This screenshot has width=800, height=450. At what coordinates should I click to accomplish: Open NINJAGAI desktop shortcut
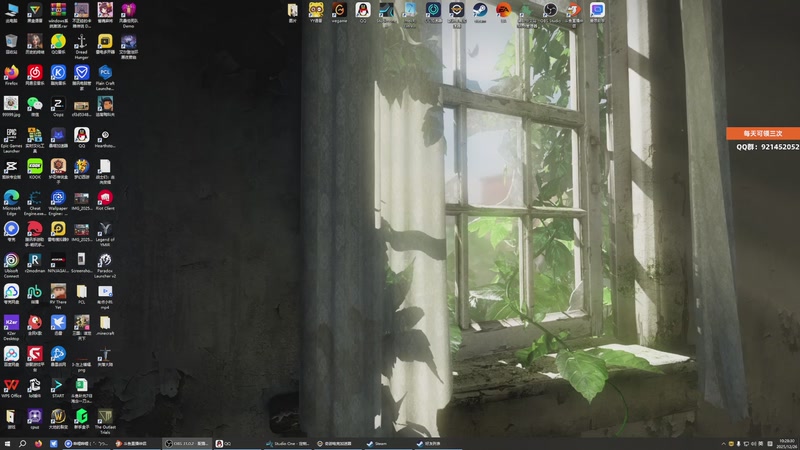point(58,263)
